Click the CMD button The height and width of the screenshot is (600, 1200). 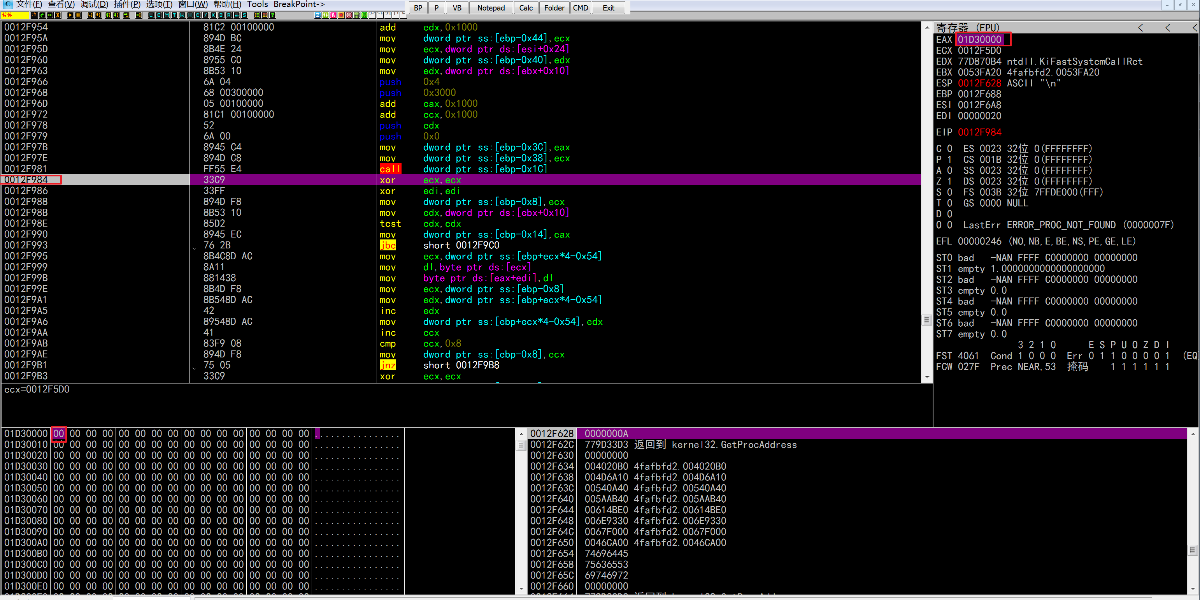point(580,8)
